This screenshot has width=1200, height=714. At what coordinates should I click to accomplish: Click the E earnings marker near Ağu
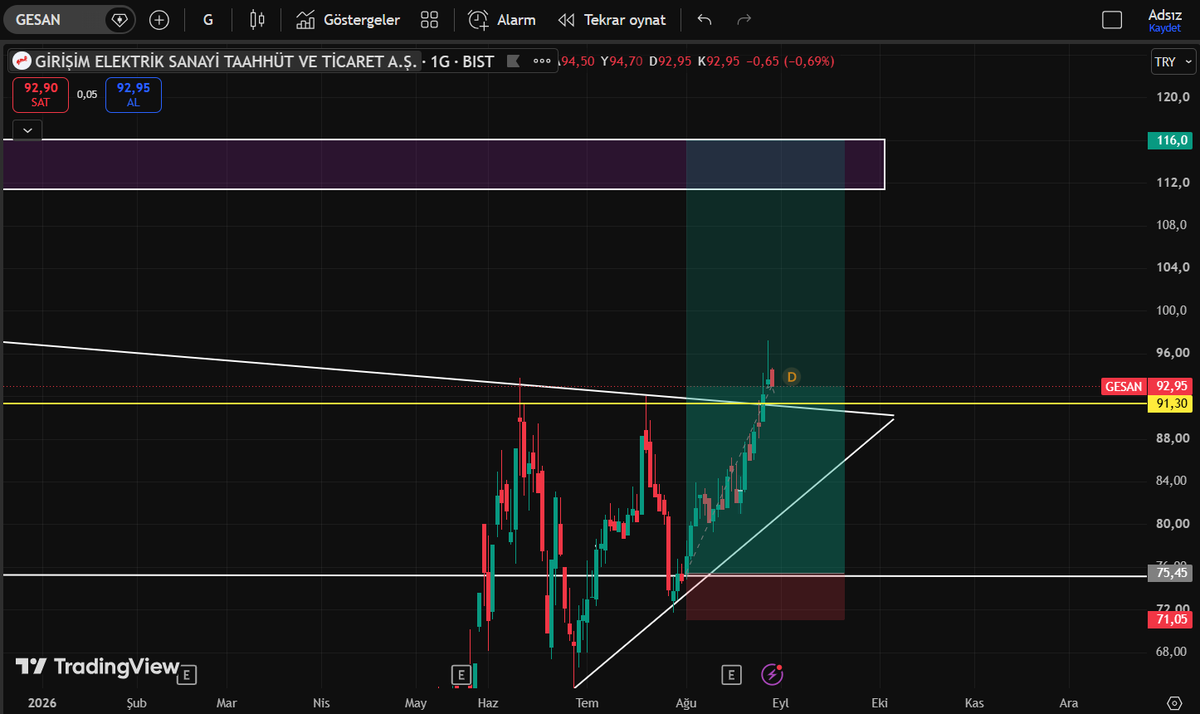(732, 675)
